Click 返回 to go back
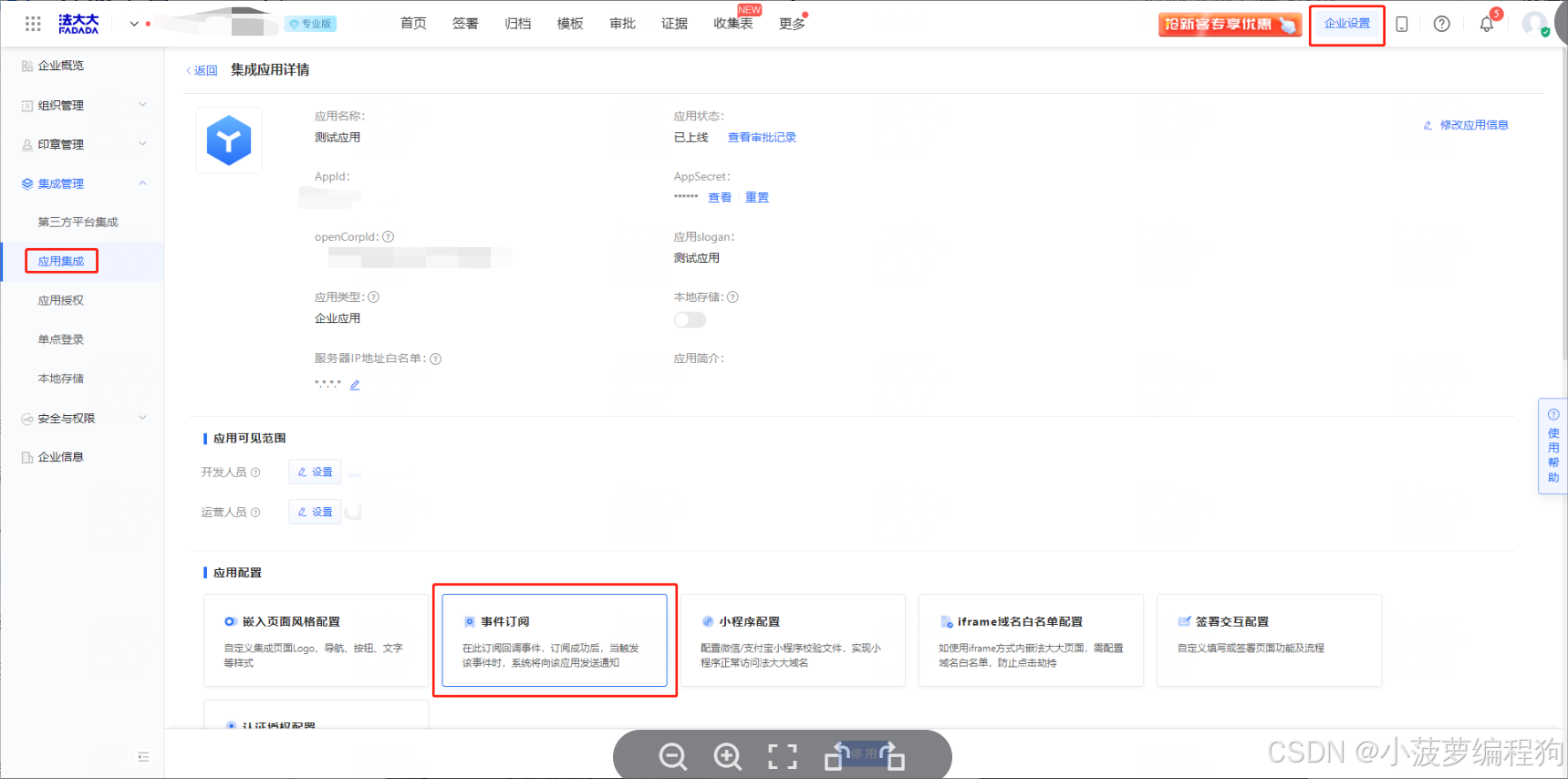 (x=202, y=70)
